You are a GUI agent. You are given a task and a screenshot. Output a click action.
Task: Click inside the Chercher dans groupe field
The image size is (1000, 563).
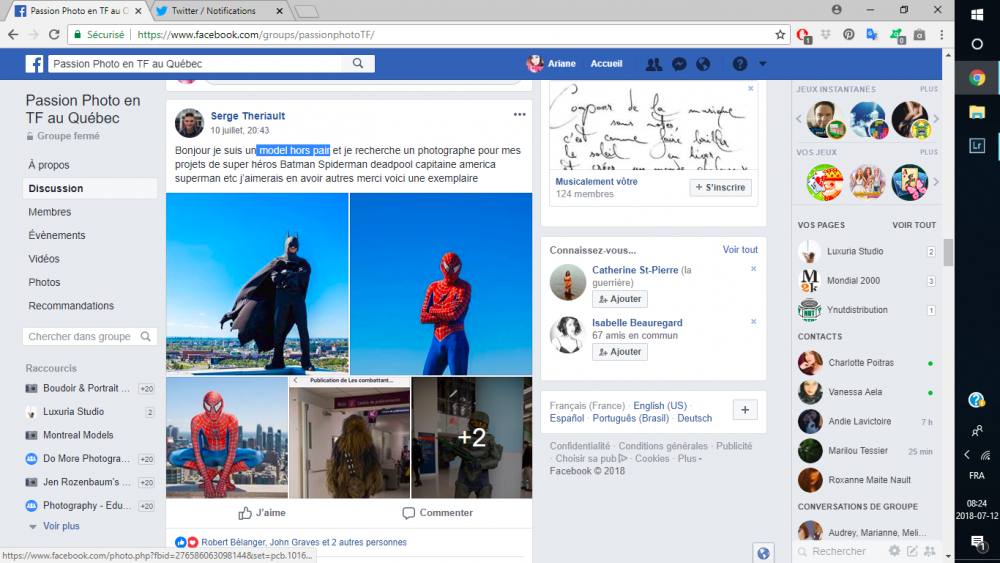[80, 337]
